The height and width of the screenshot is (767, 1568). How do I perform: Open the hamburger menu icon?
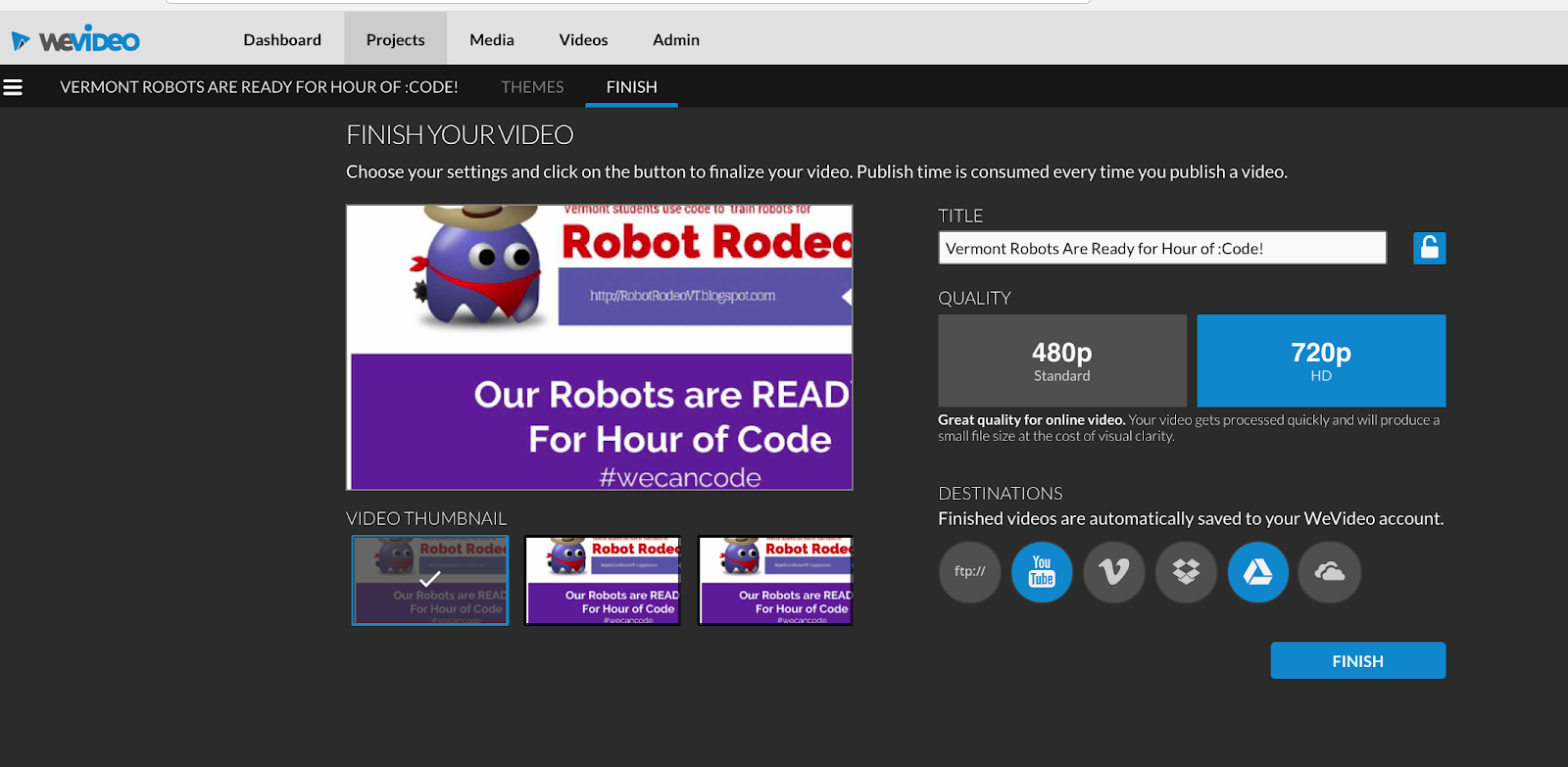point(13,87)
